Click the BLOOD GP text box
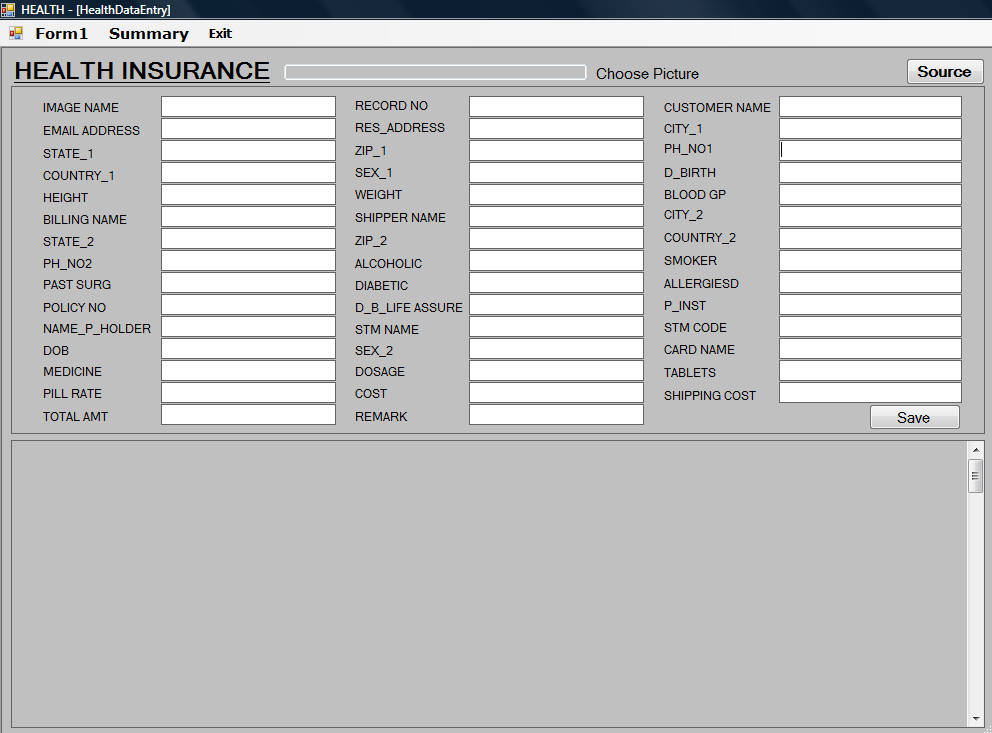992x733 pixels. (x=870, y=195)
